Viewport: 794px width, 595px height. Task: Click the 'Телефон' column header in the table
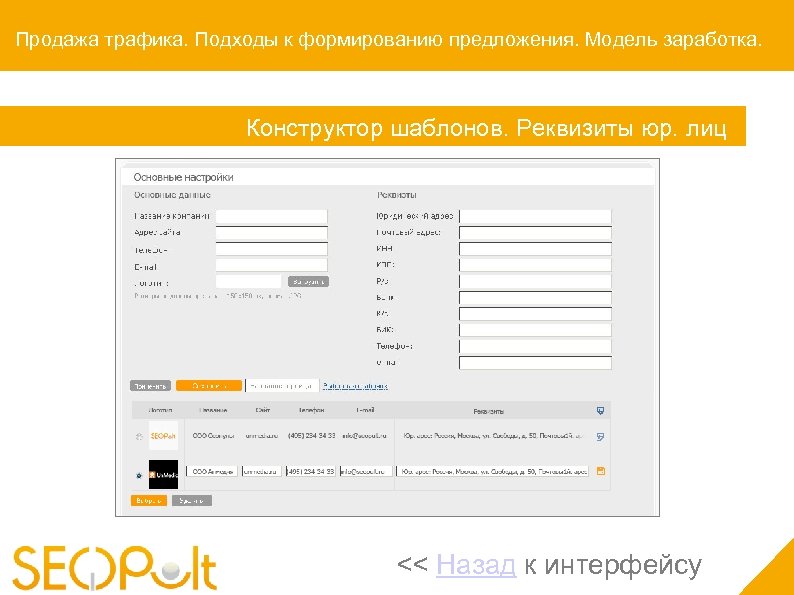tap(311, 410)
